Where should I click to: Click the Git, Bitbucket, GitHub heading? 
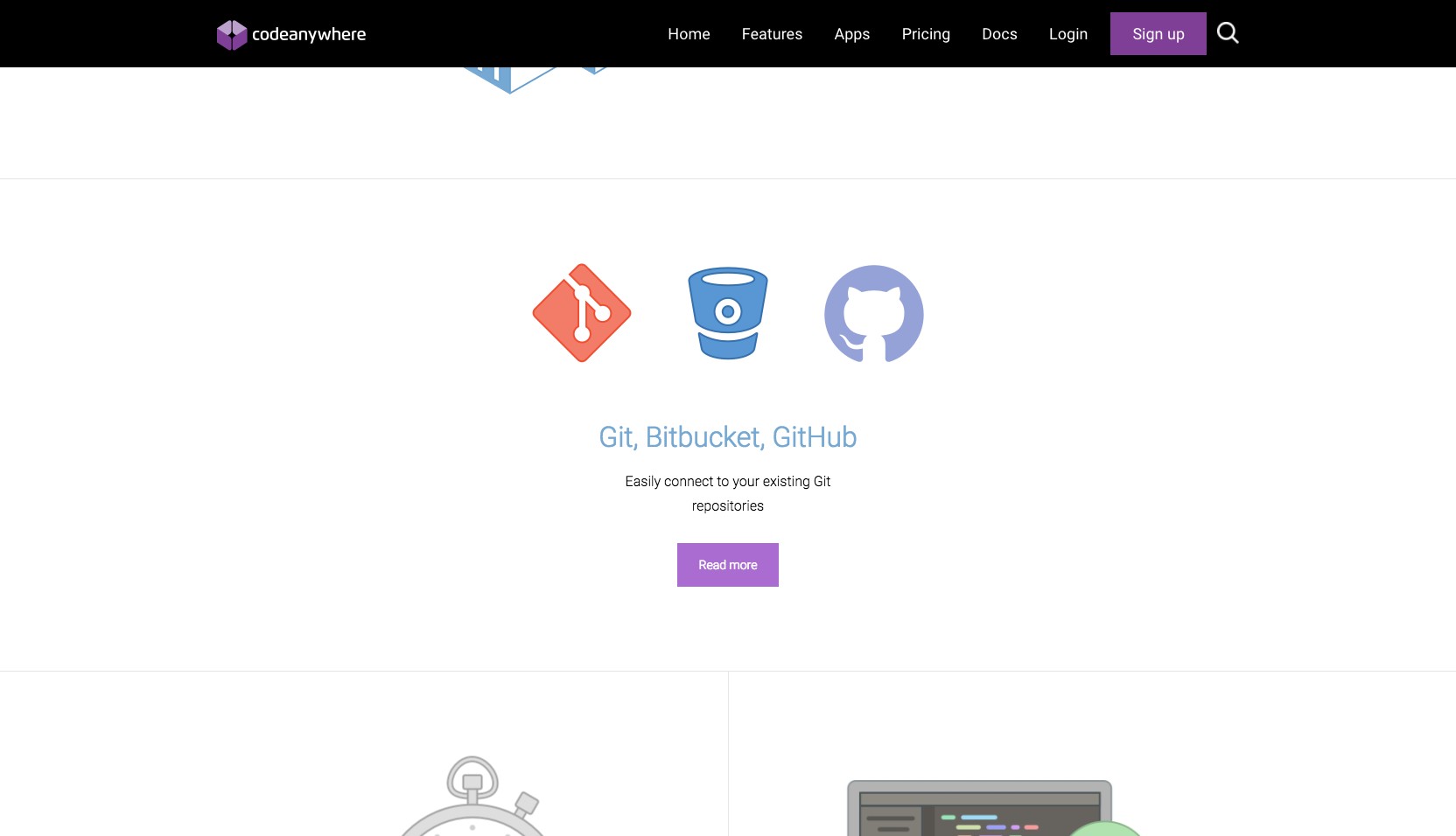728,436
